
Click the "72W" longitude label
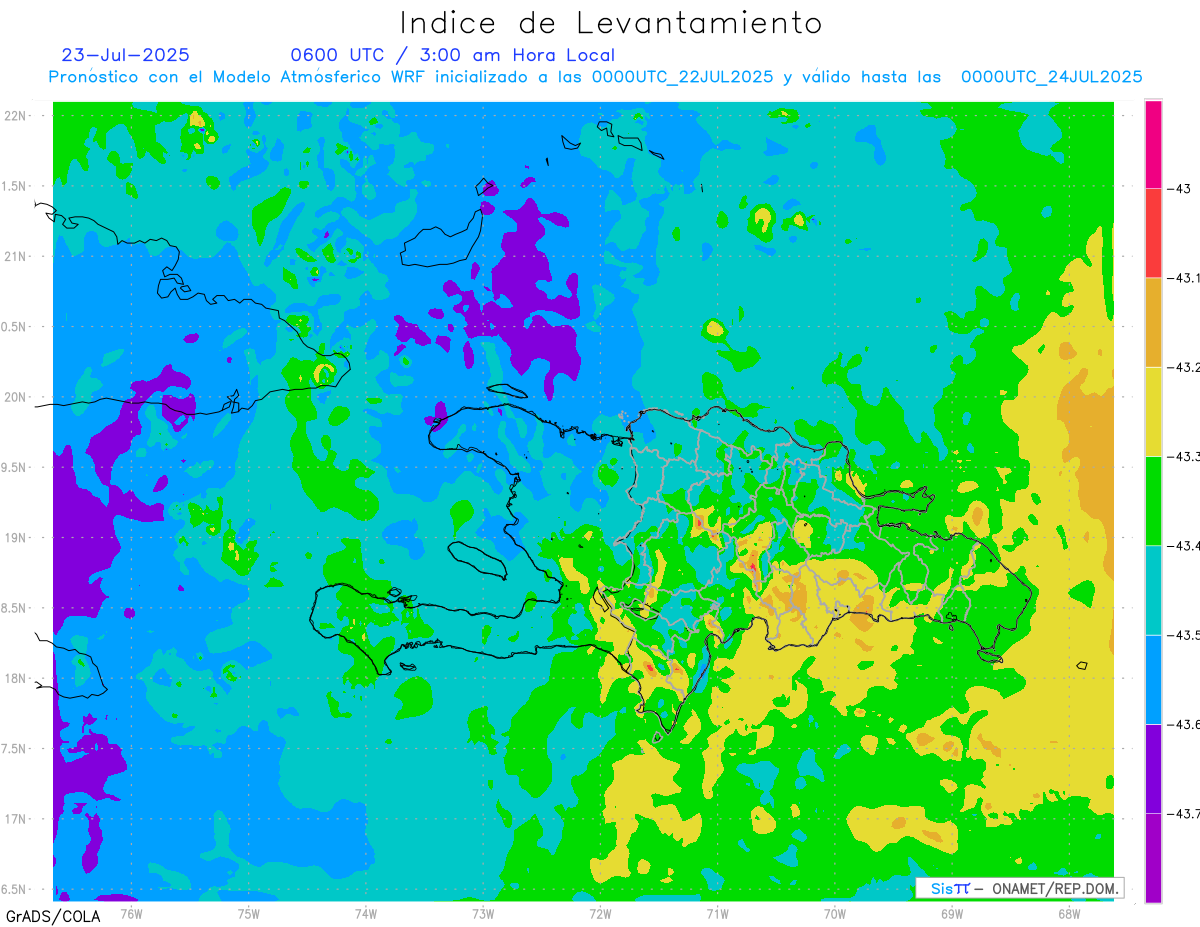click(600, 913)
